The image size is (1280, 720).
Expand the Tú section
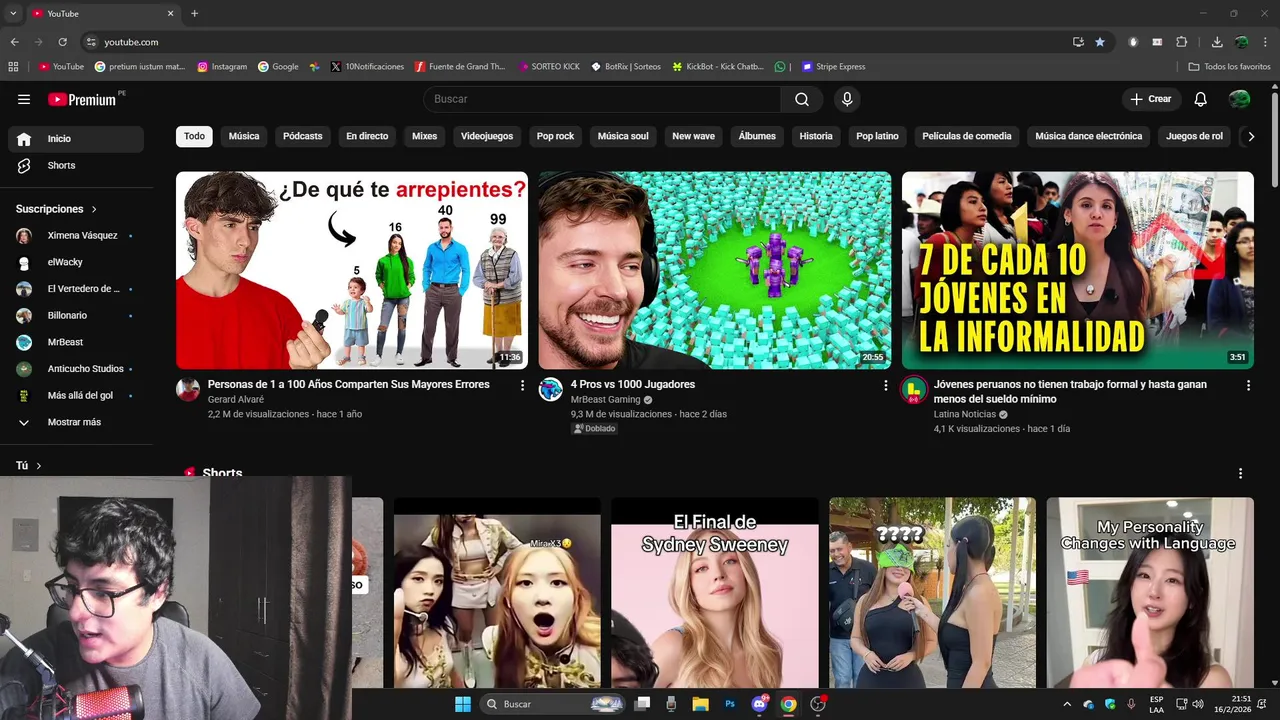(29, 466)
